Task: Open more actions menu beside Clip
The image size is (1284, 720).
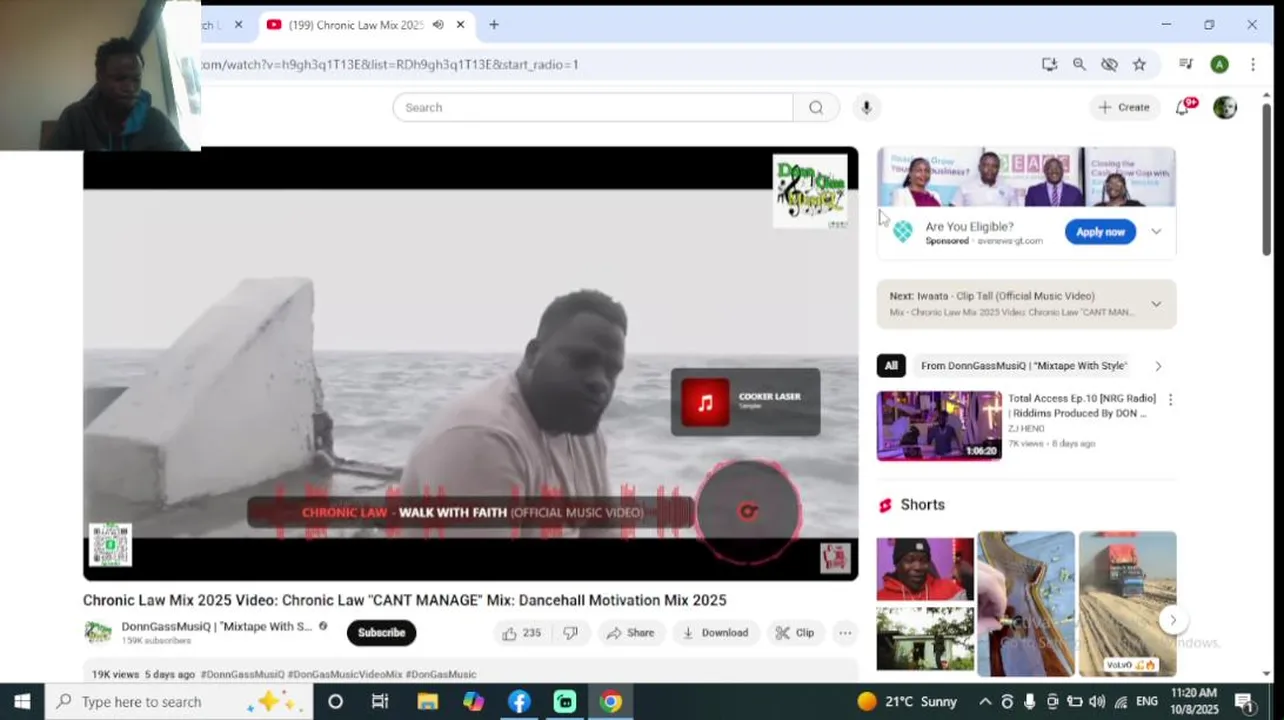Action: (x=845, y=633)
